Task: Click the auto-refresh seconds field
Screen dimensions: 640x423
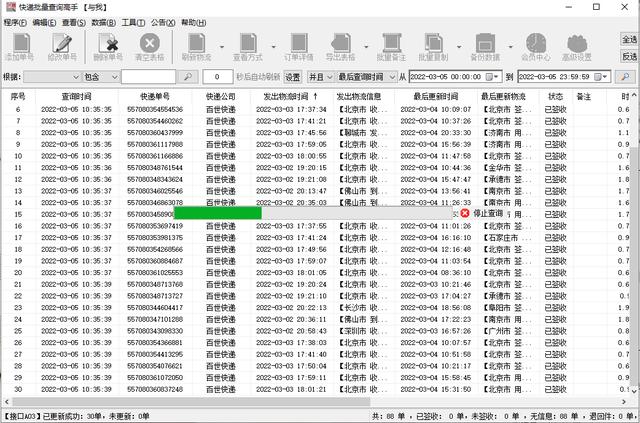Action: pyautogui.click(x=218, y=77)
